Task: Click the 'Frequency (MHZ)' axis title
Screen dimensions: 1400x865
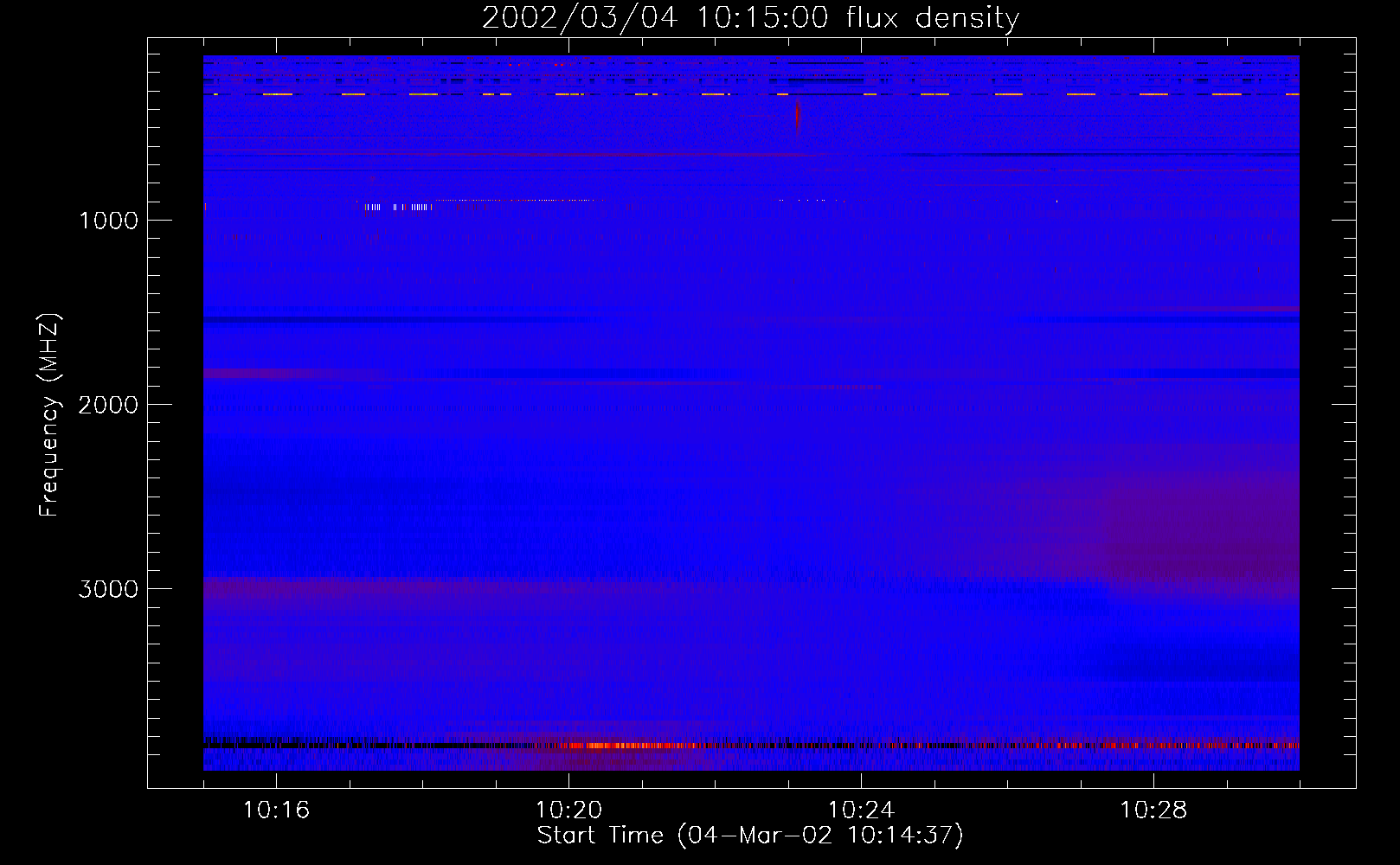Action: tap(50, 415)
